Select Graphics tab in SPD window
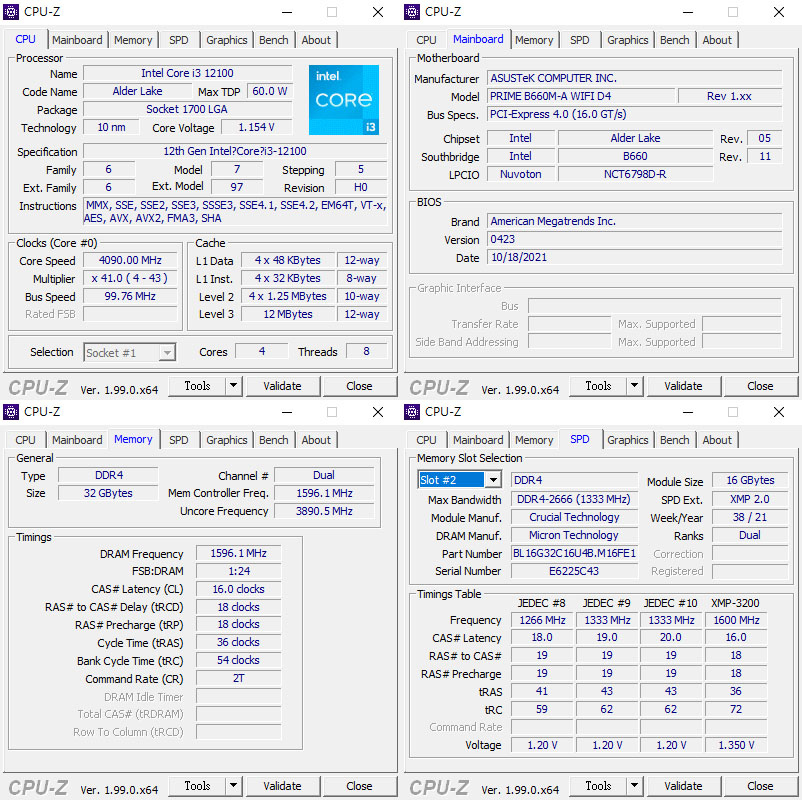 click(628, 440)
